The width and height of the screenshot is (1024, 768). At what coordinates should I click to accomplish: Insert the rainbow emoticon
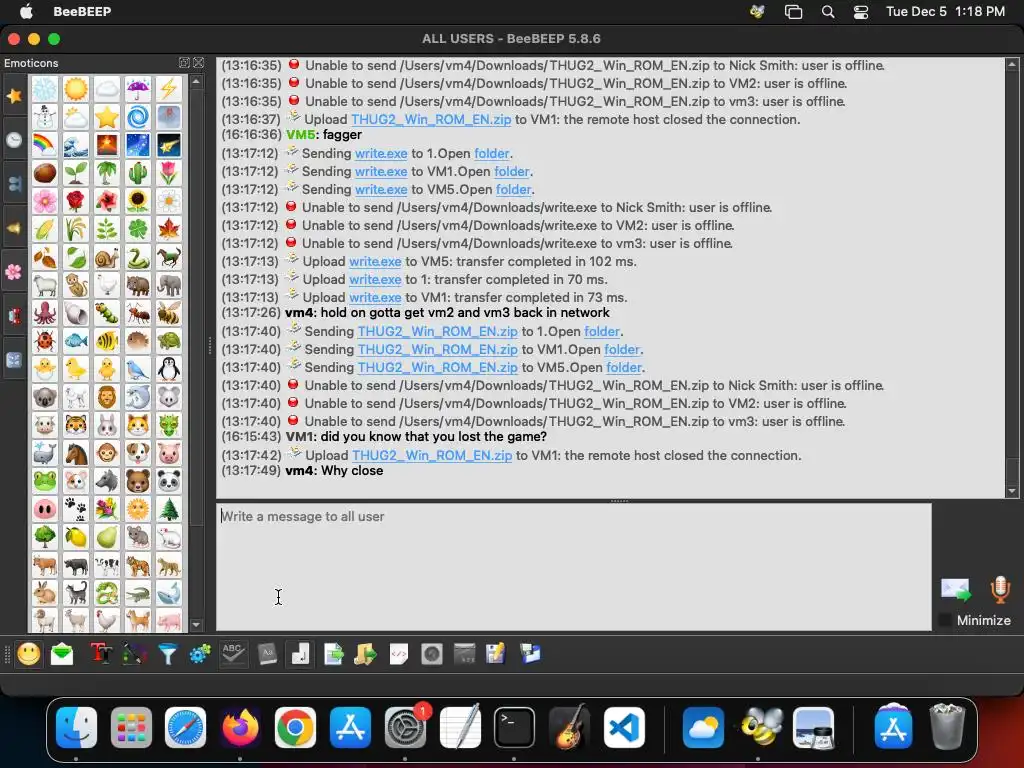(44, 145)
